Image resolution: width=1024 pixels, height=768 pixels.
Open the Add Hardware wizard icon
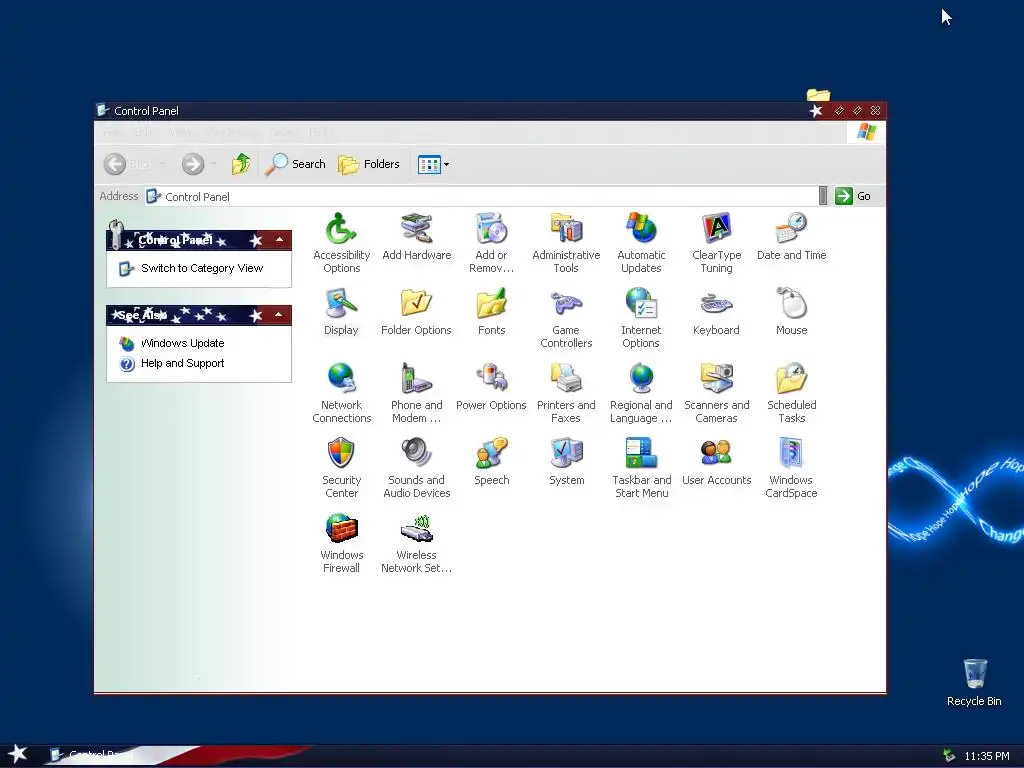[417, 236]
